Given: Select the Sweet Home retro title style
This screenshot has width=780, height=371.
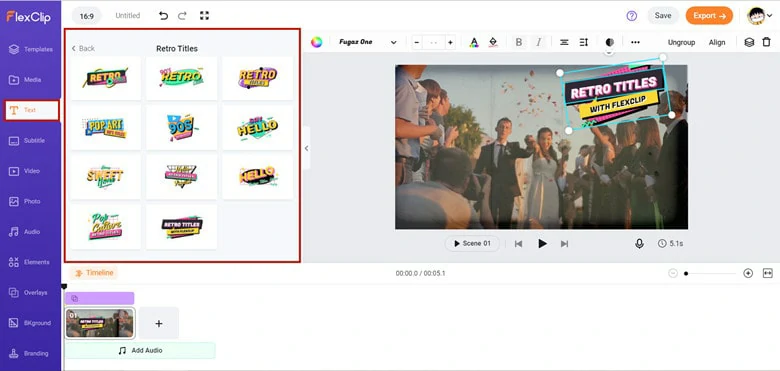Looking at the screenshot, I should (x=105, y=177).
